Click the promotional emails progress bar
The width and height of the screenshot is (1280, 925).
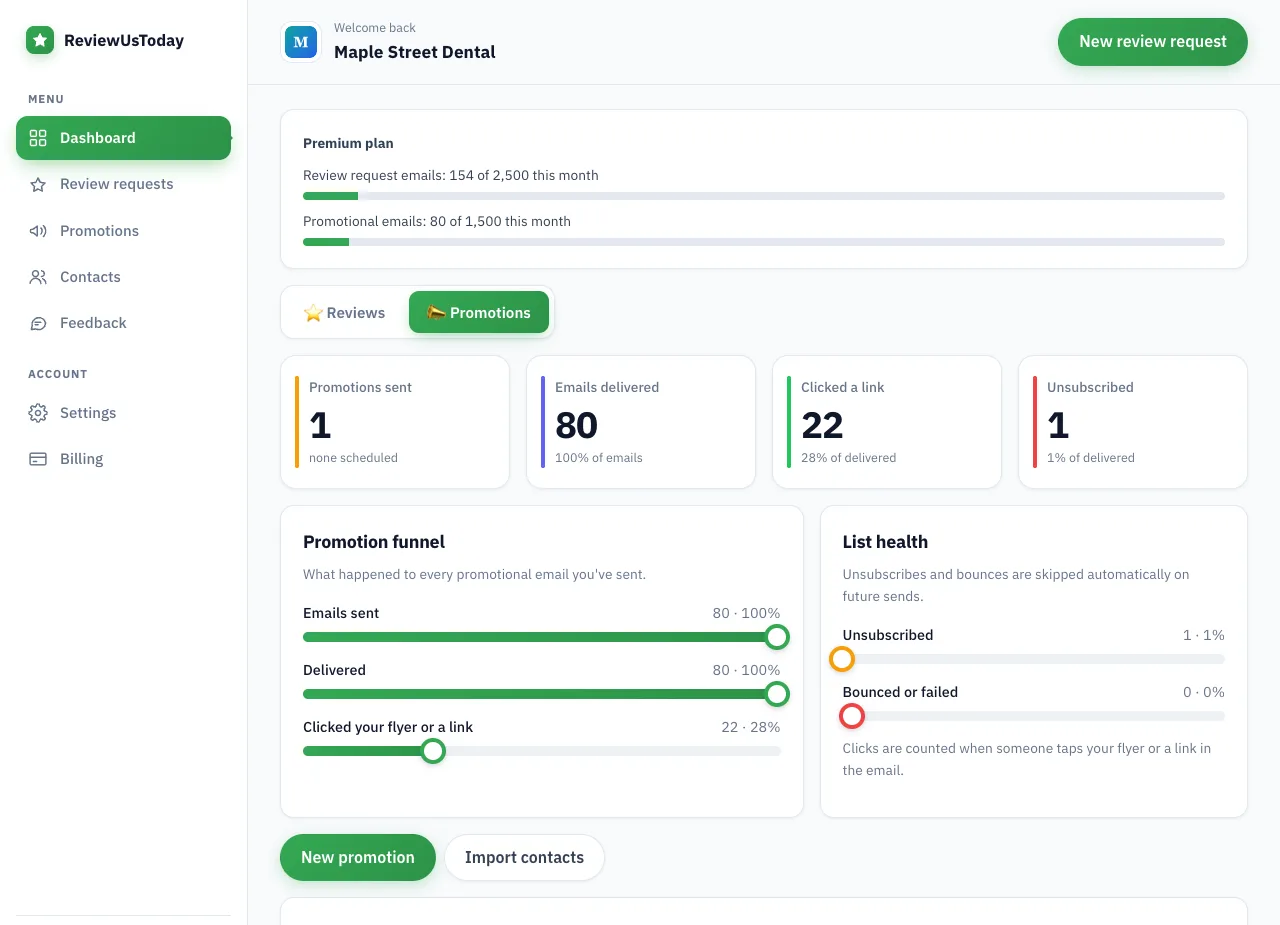pos(764,242)
